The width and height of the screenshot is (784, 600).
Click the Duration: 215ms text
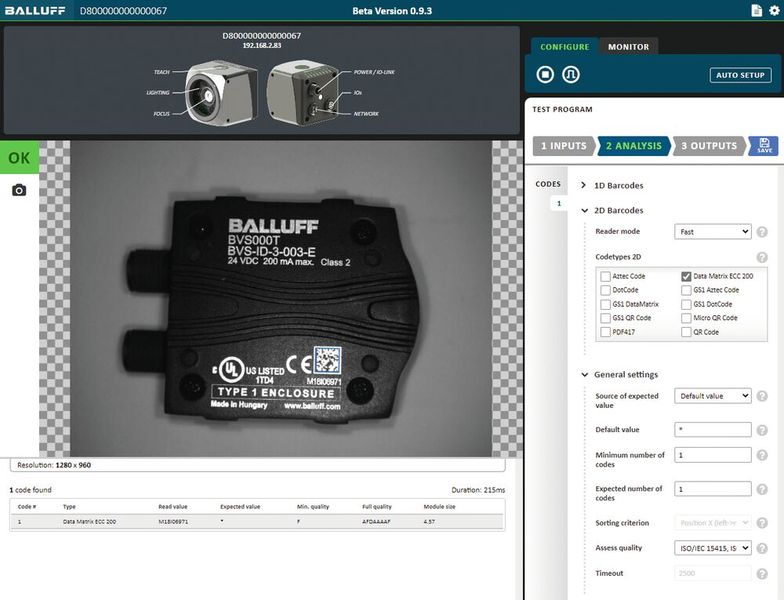tap(478, 490)
